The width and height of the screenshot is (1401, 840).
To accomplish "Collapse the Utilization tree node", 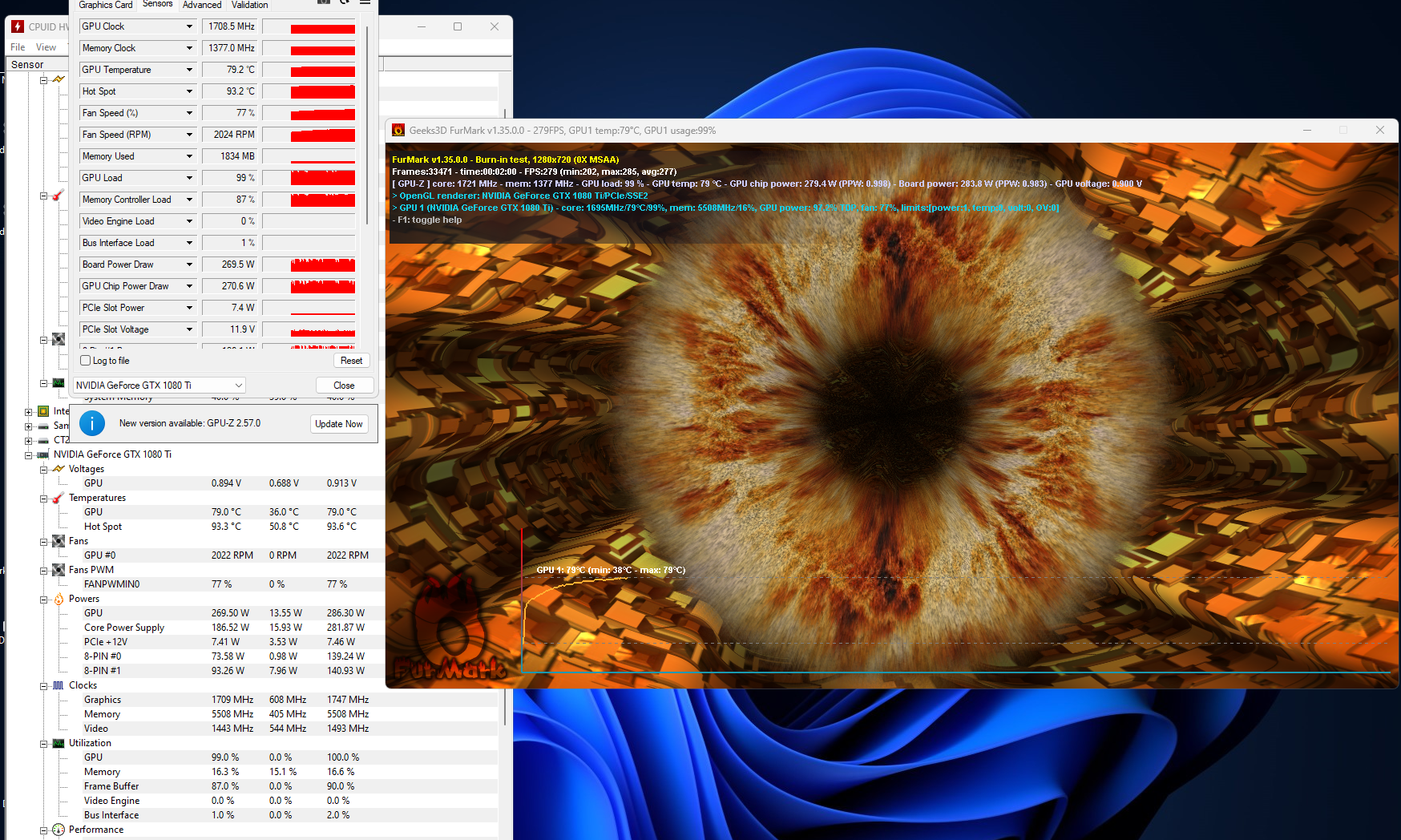I will point(44,743).
